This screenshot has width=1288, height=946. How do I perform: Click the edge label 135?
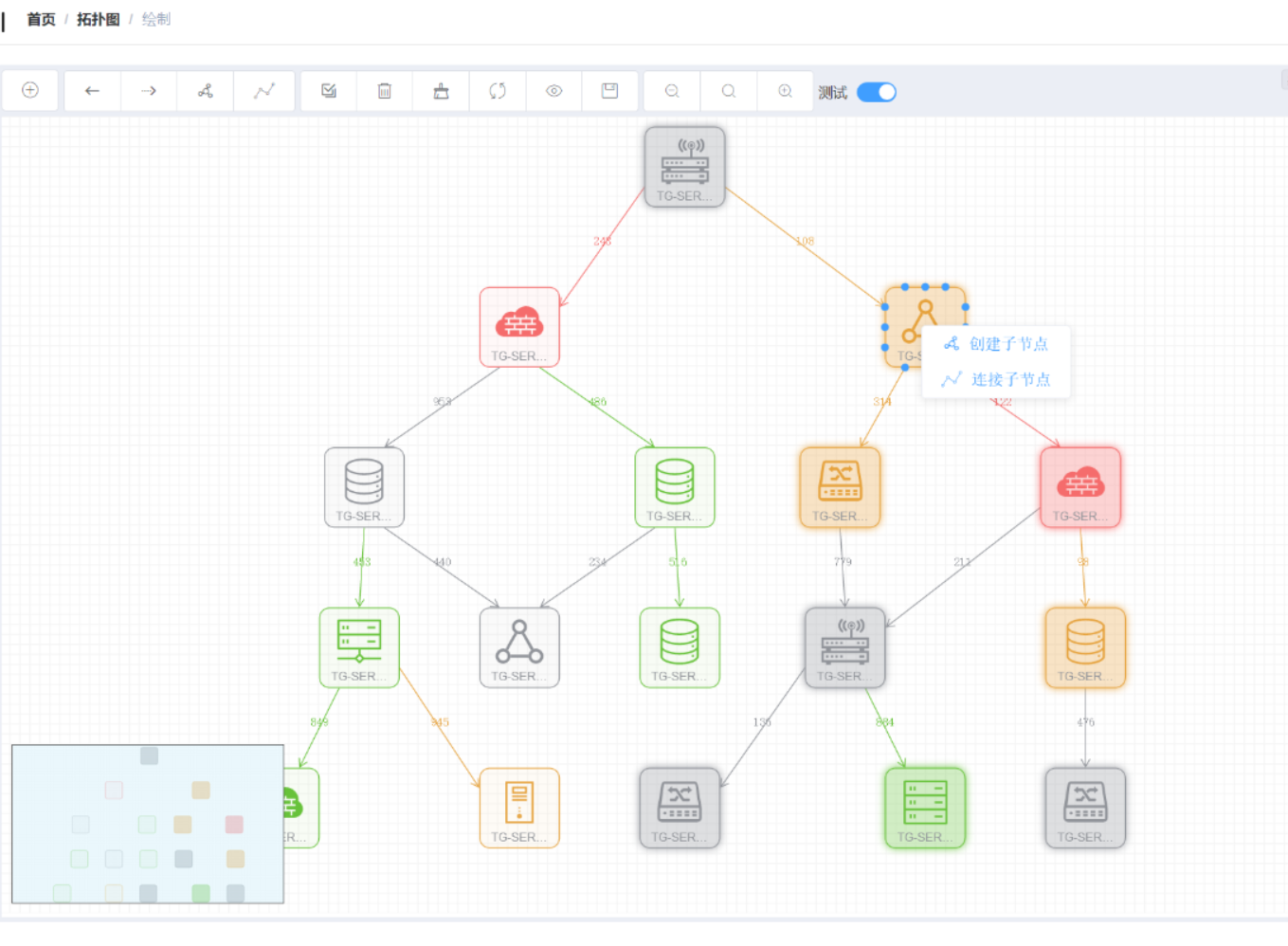[762, 722]
